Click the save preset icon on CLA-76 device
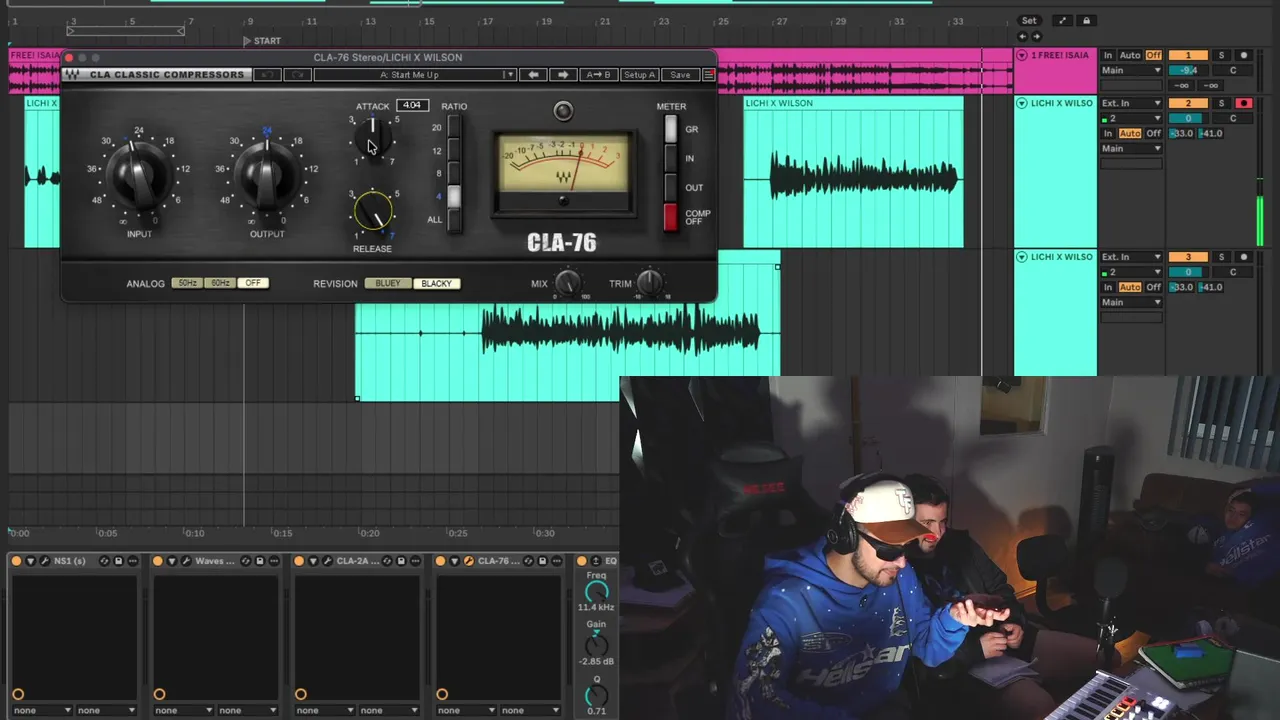1280x720 pixels. pyautogui.click(x=542, y=561)
